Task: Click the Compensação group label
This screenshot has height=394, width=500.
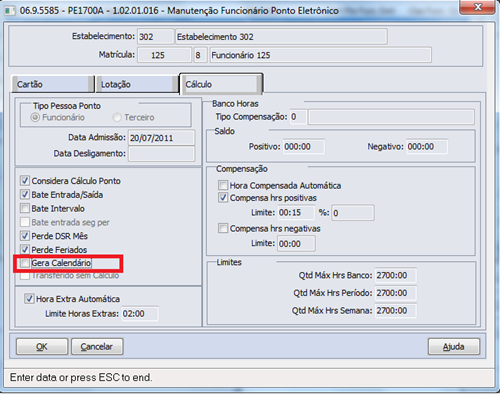Action: [x=242, y=169]
